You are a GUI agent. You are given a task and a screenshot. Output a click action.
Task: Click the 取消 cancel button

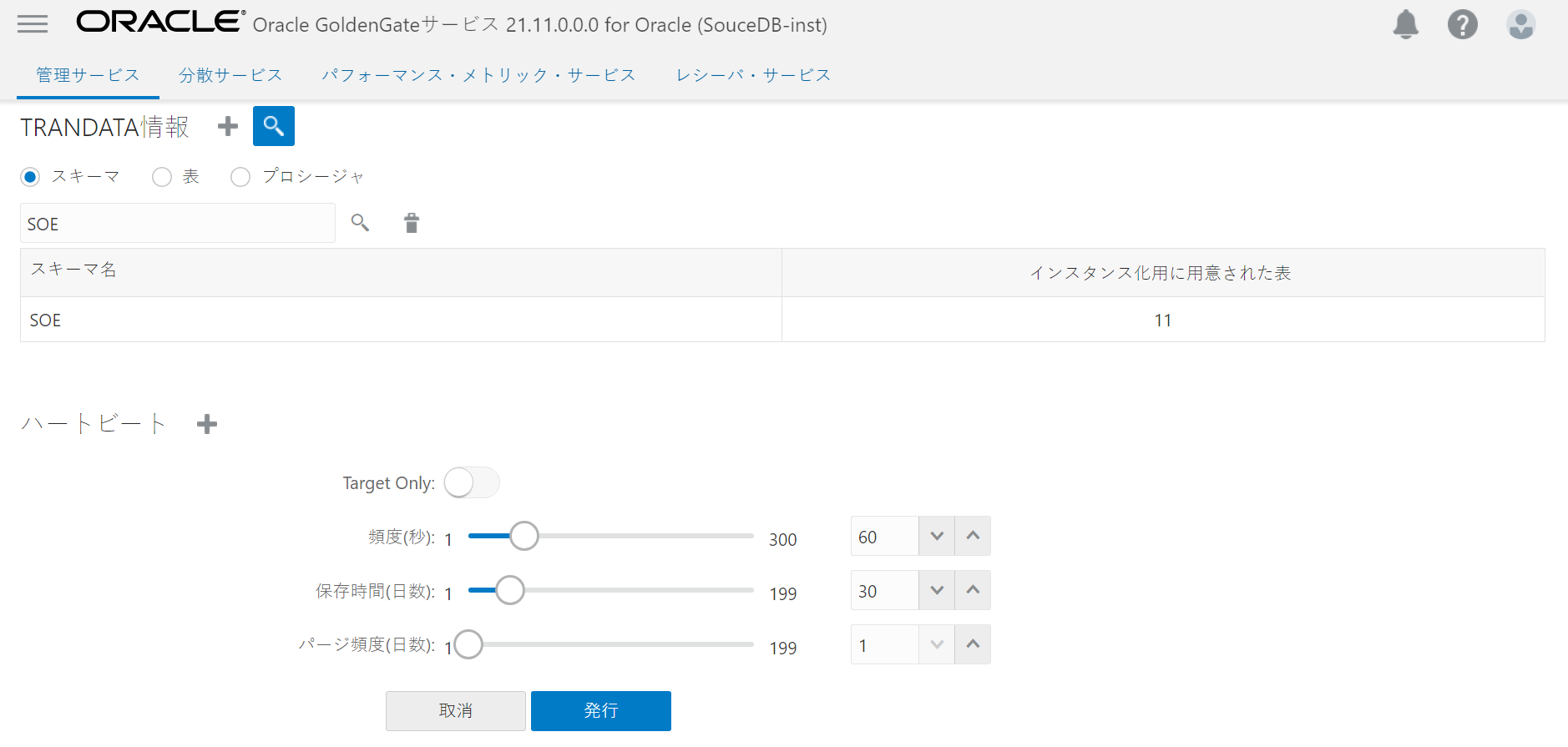click(x=456, y=711)
